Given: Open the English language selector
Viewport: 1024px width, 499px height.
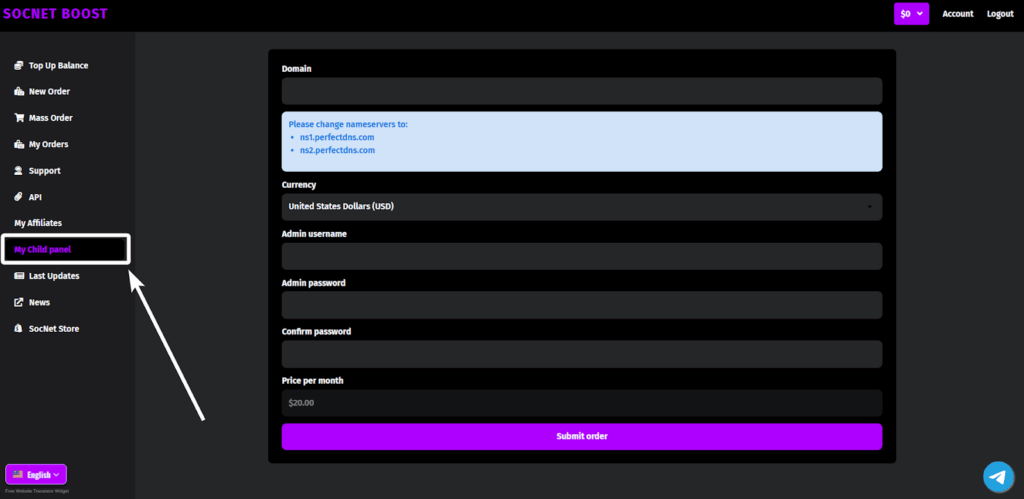Looking at the screenshot, I should pos(36,475).
